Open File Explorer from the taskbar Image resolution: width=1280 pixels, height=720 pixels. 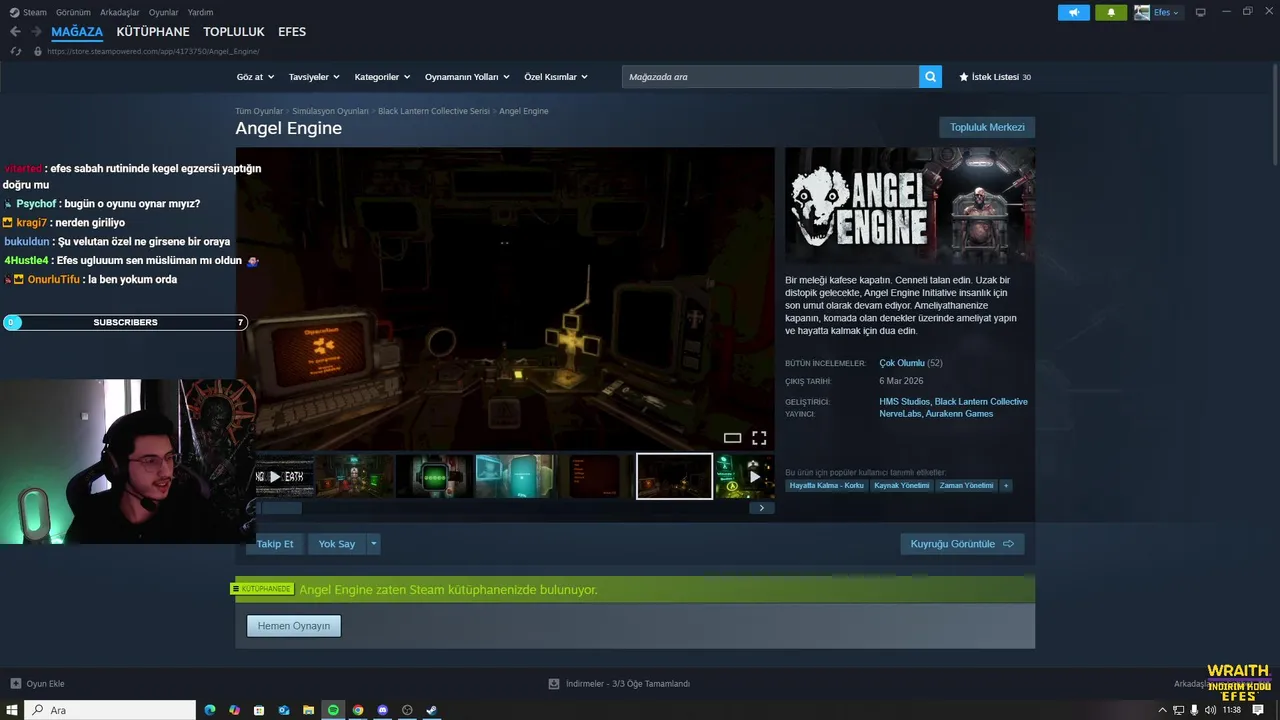coord(309,710)
